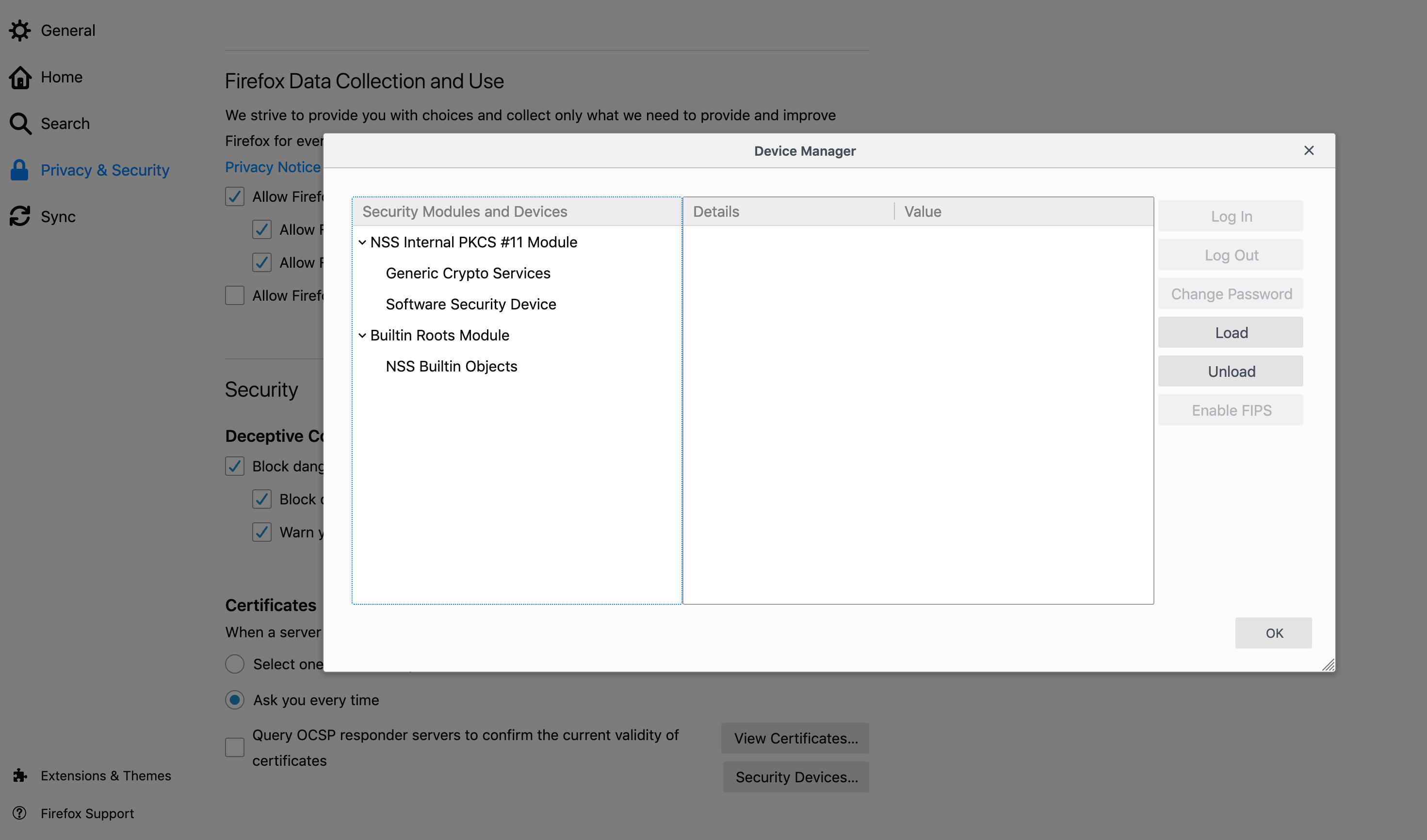Select the NSS Builtin Objects entry
1427x840 pixels.
(x=451, y=367)
